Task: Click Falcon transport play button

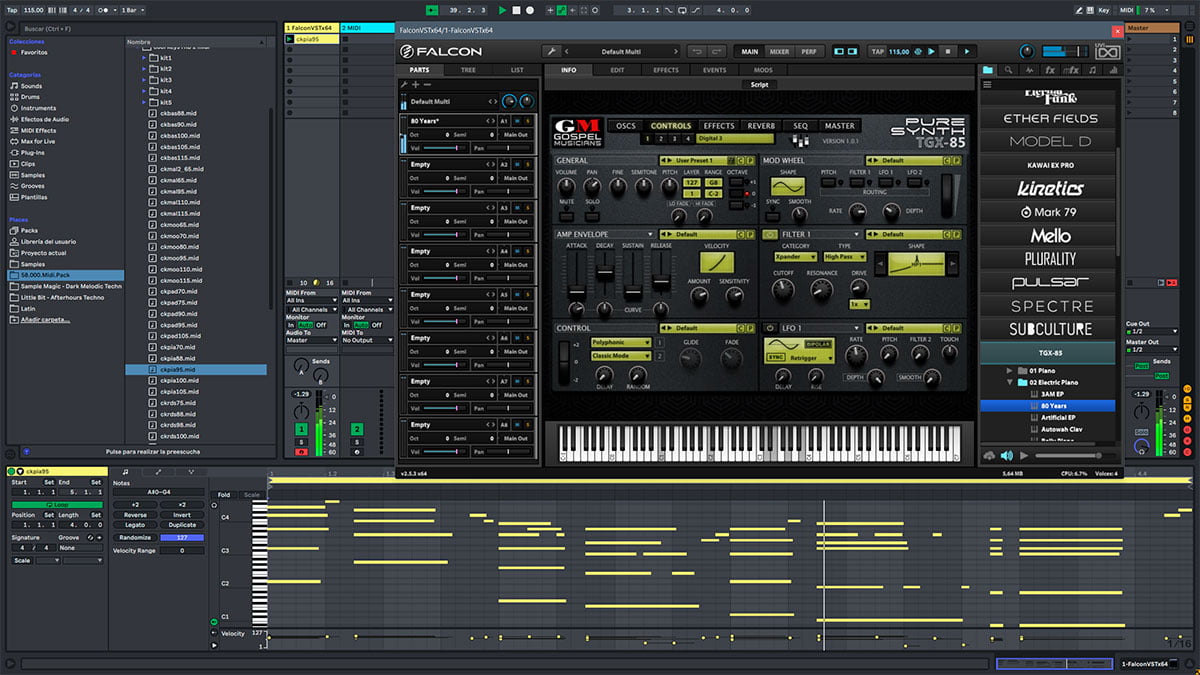Action: coord(966,51)
